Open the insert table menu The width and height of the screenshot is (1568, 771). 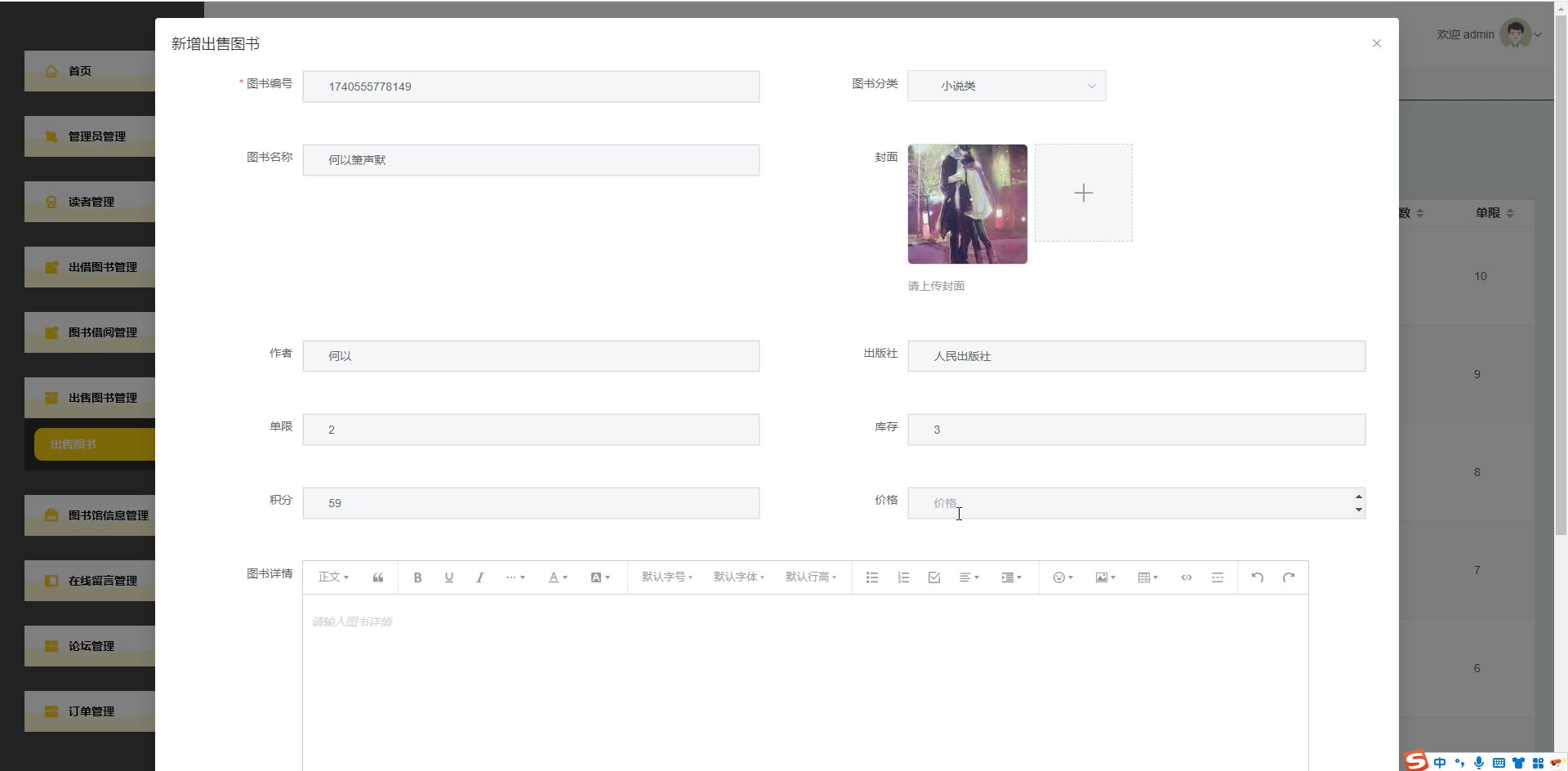tap(1148, 577)
